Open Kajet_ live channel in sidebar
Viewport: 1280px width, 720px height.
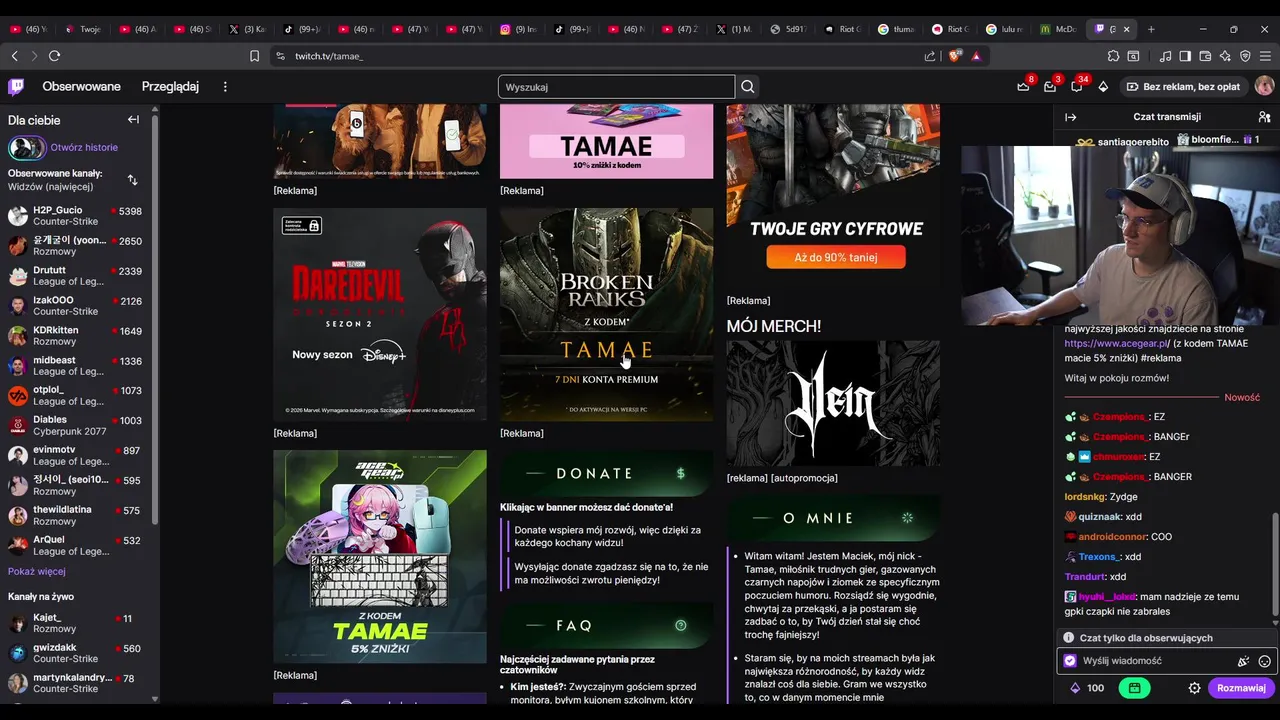75,623
